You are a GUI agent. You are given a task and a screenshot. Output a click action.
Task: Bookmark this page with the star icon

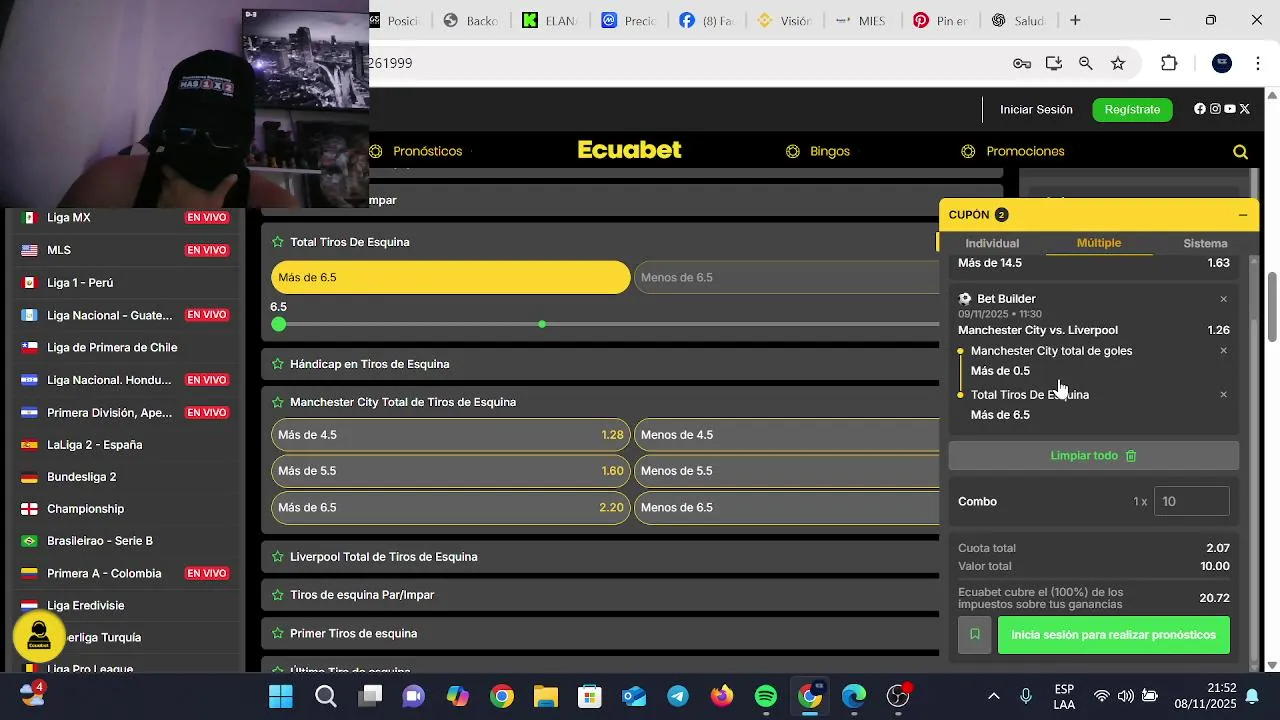1118,63
